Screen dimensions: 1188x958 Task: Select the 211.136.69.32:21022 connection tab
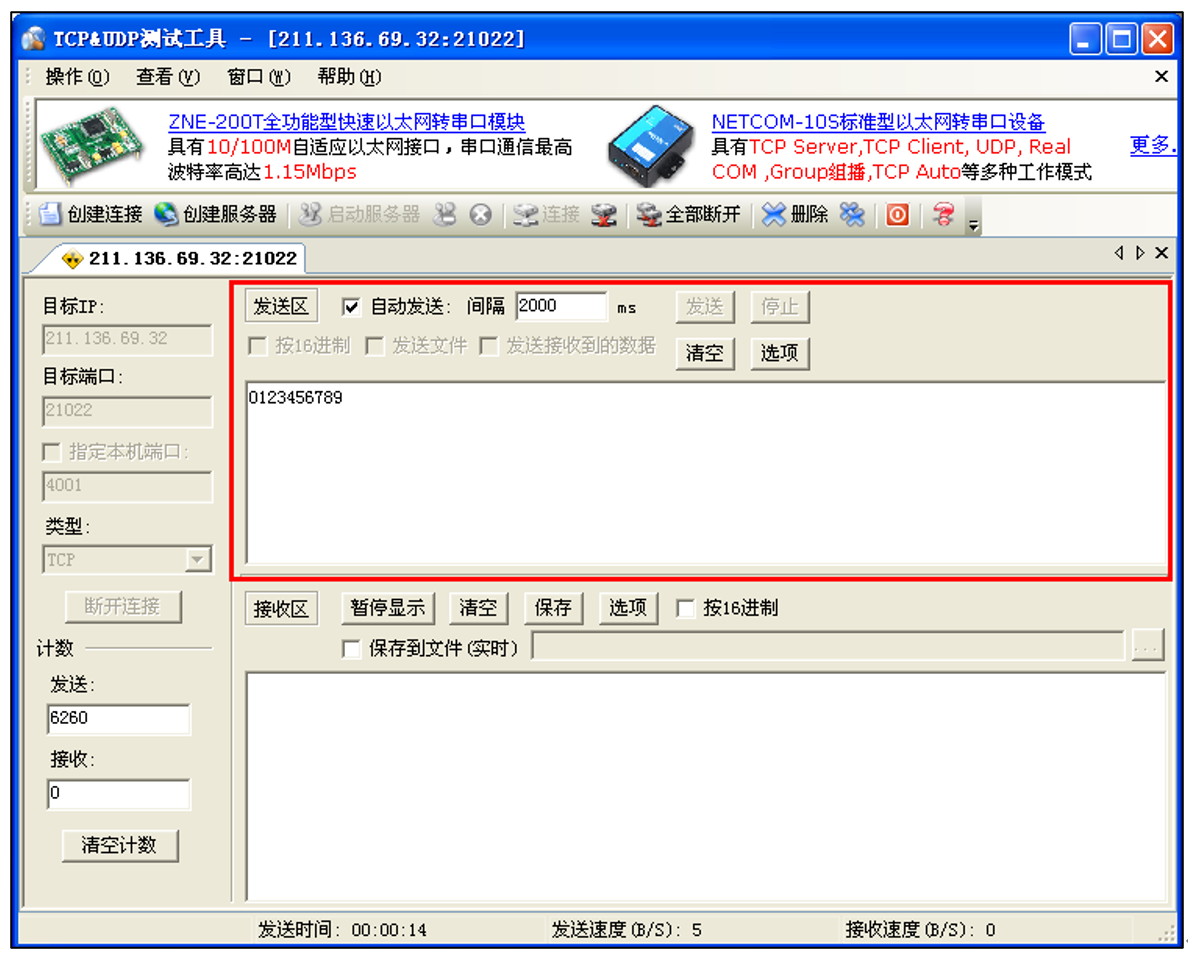180,258
